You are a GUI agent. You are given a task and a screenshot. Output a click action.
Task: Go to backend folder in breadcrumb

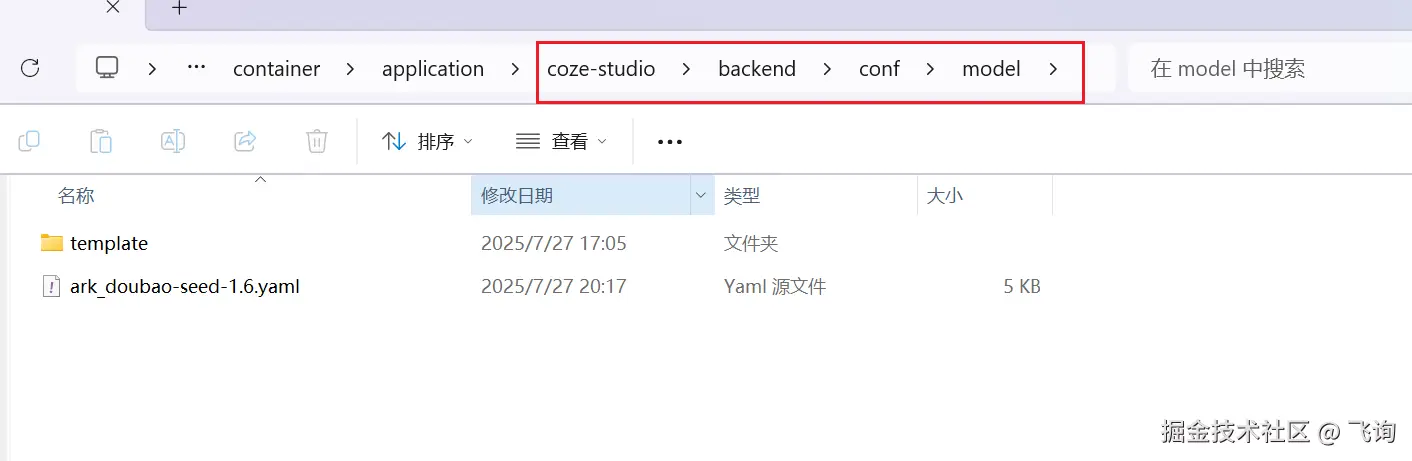(757, 69)
